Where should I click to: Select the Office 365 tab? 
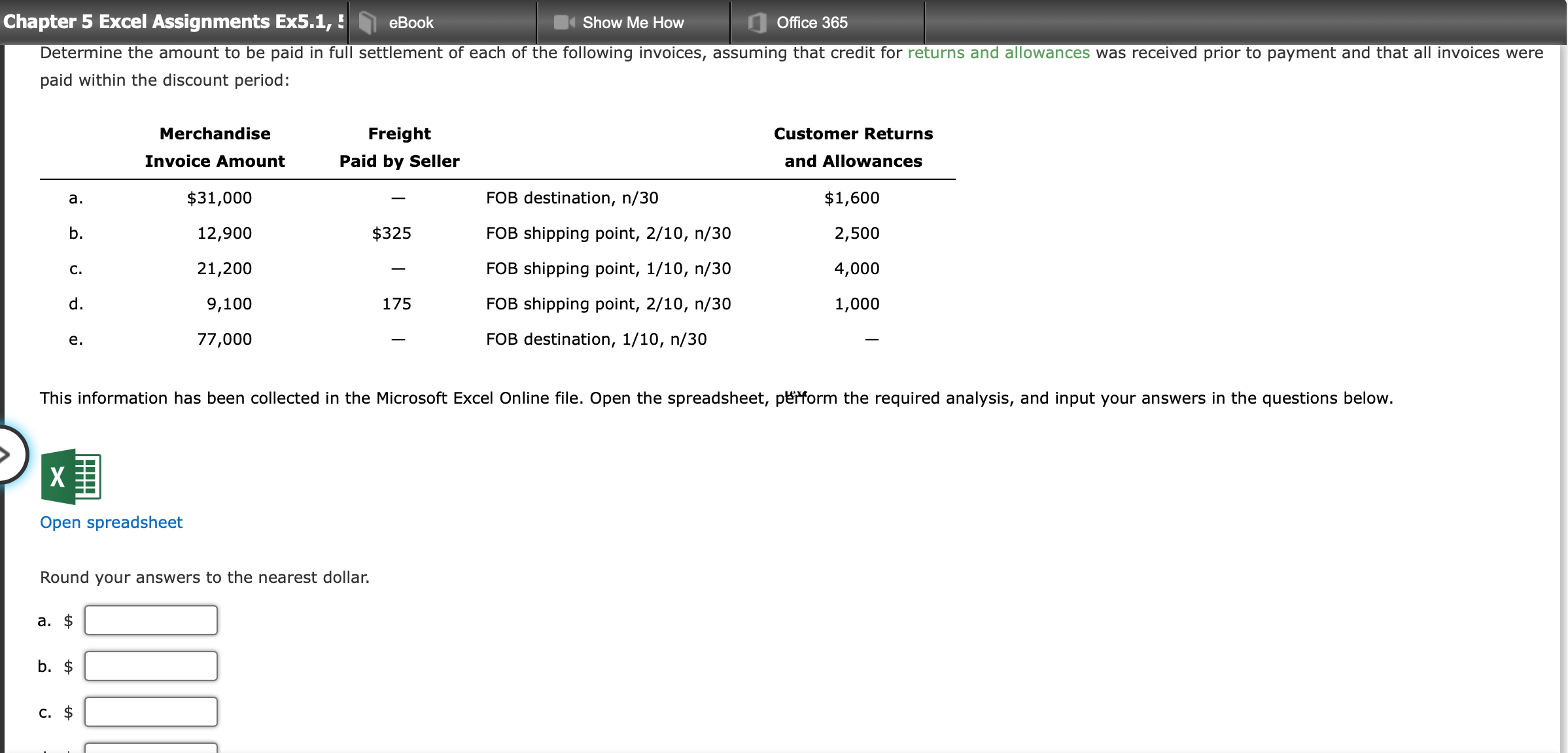tap(811, 22)
